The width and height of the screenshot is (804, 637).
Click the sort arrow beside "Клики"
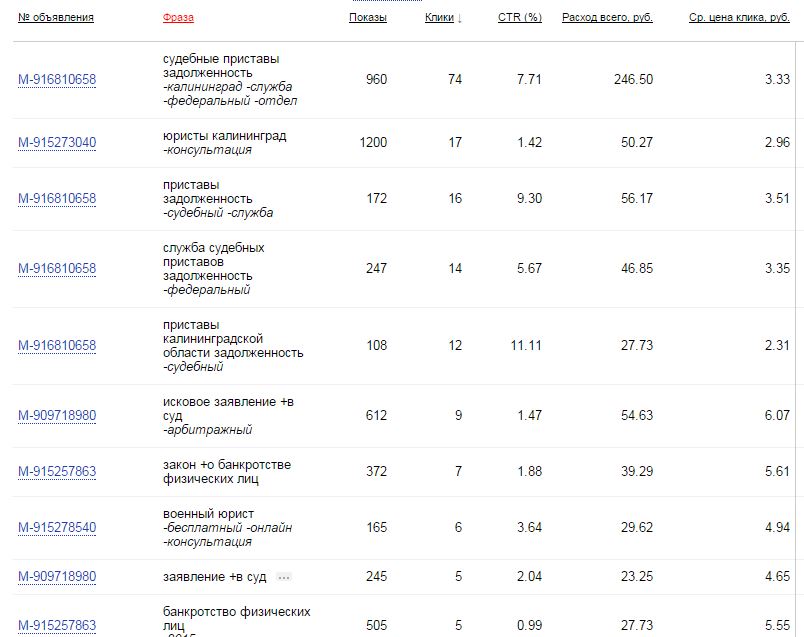click(459, 18)
